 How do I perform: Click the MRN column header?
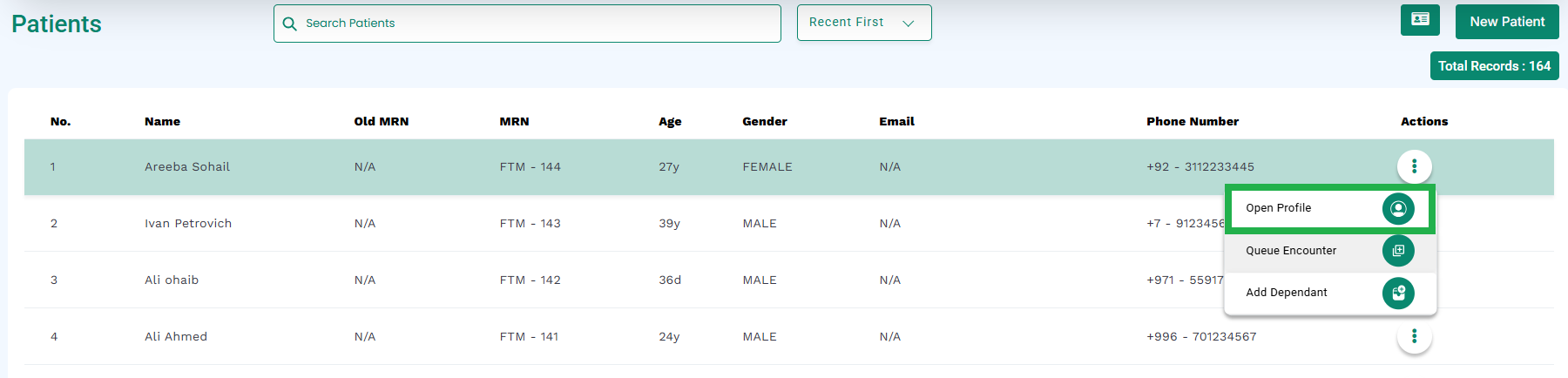514,121
